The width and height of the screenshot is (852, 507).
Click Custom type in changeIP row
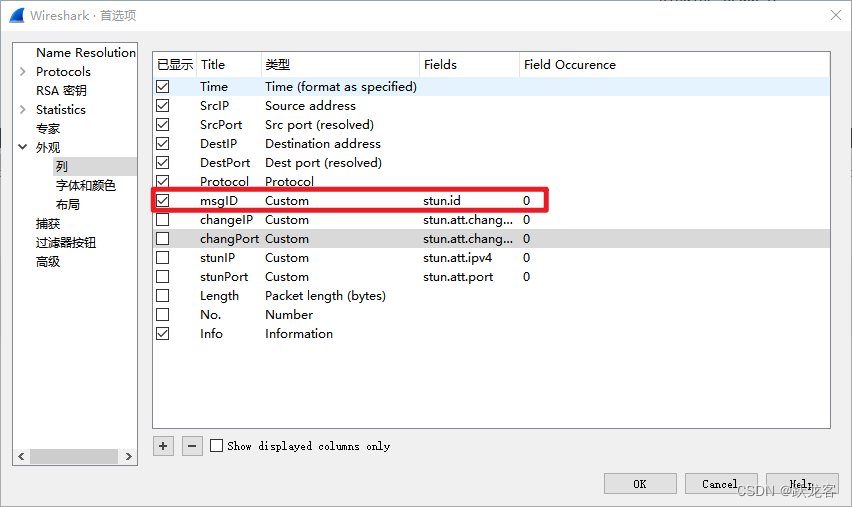pos(287,220)
